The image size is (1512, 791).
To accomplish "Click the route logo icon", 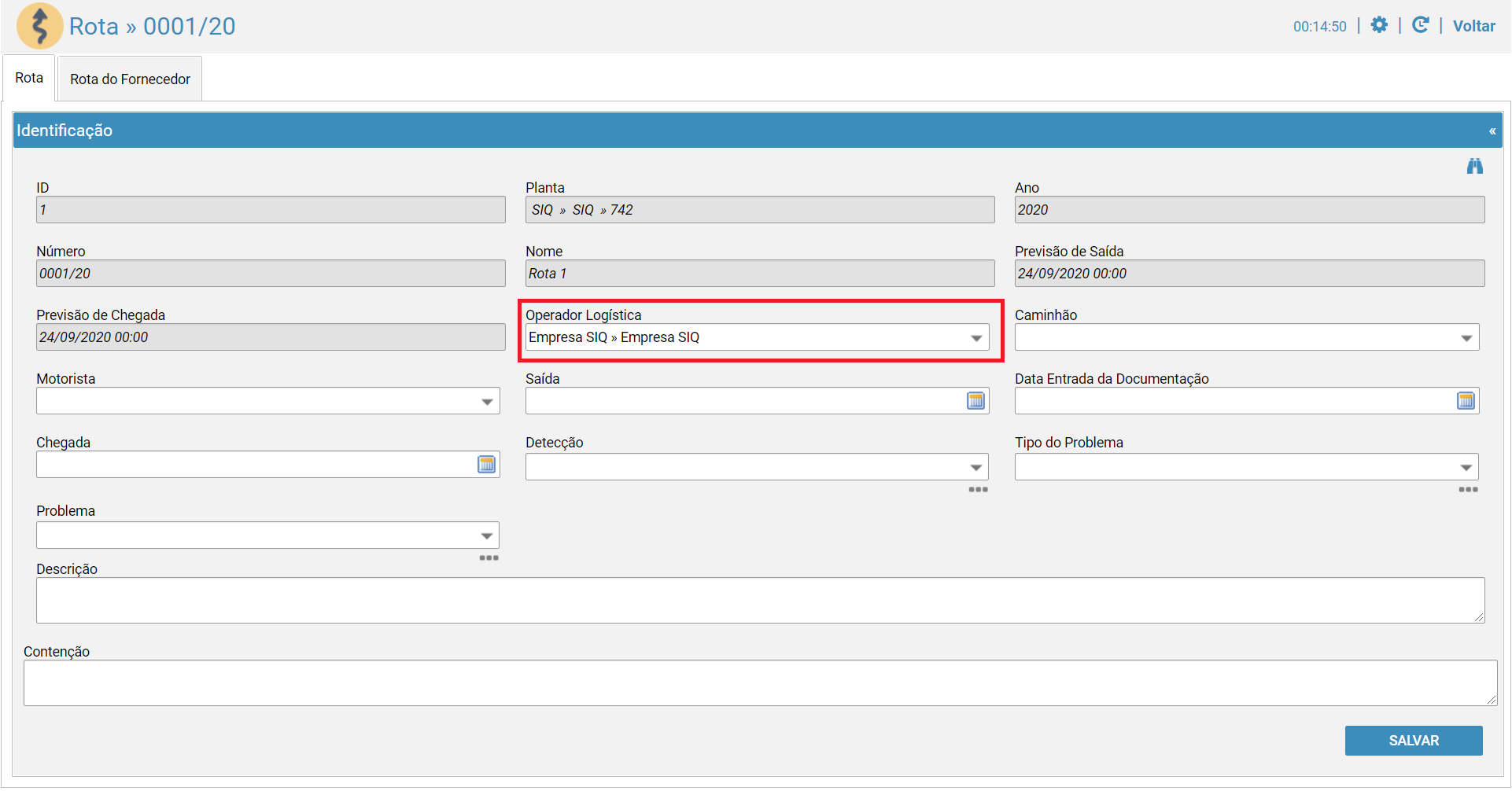I will (x=40, y=26).
